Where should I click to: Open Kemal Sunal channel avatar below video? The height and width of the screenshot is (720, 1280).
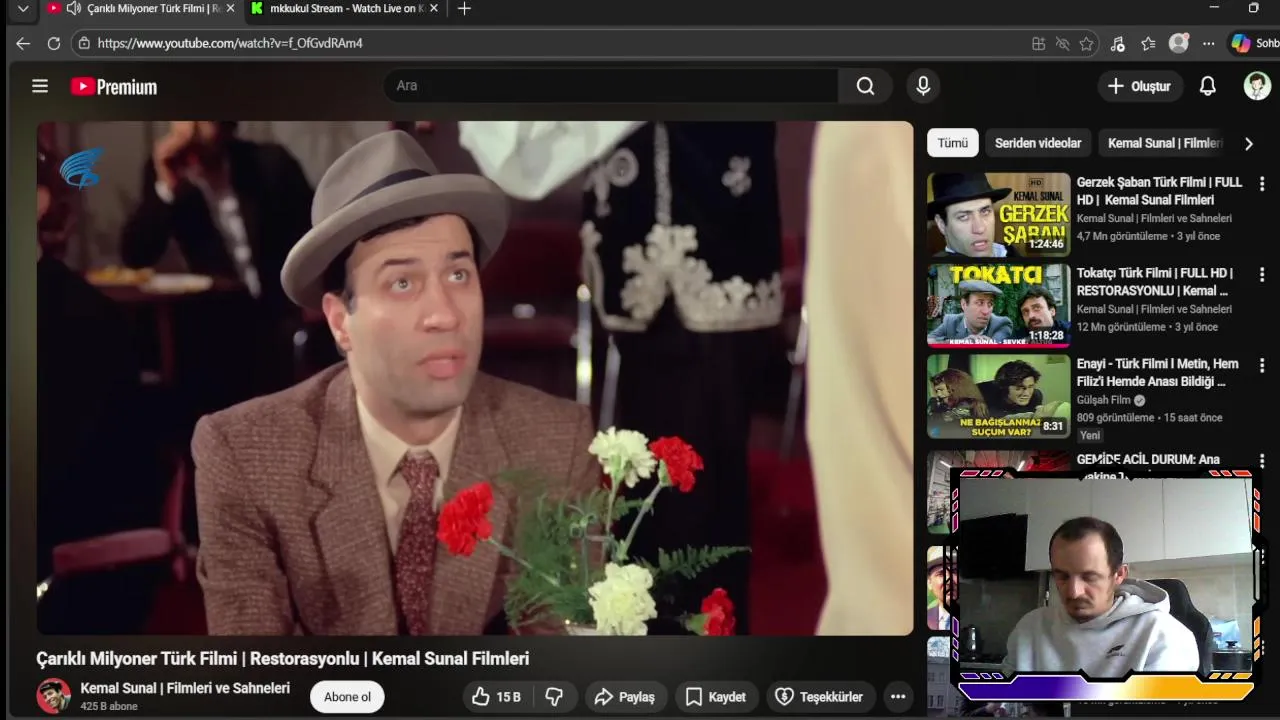[54, 696]
